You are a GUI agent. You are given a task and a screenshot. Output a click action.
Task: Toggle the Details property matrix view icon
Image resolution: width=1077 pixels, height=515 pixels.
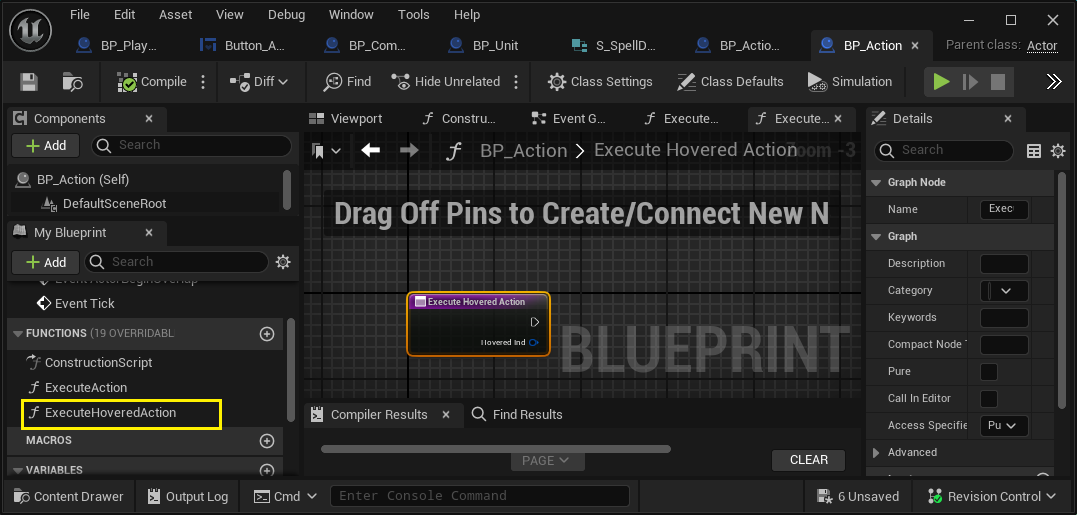[1034, 151]
